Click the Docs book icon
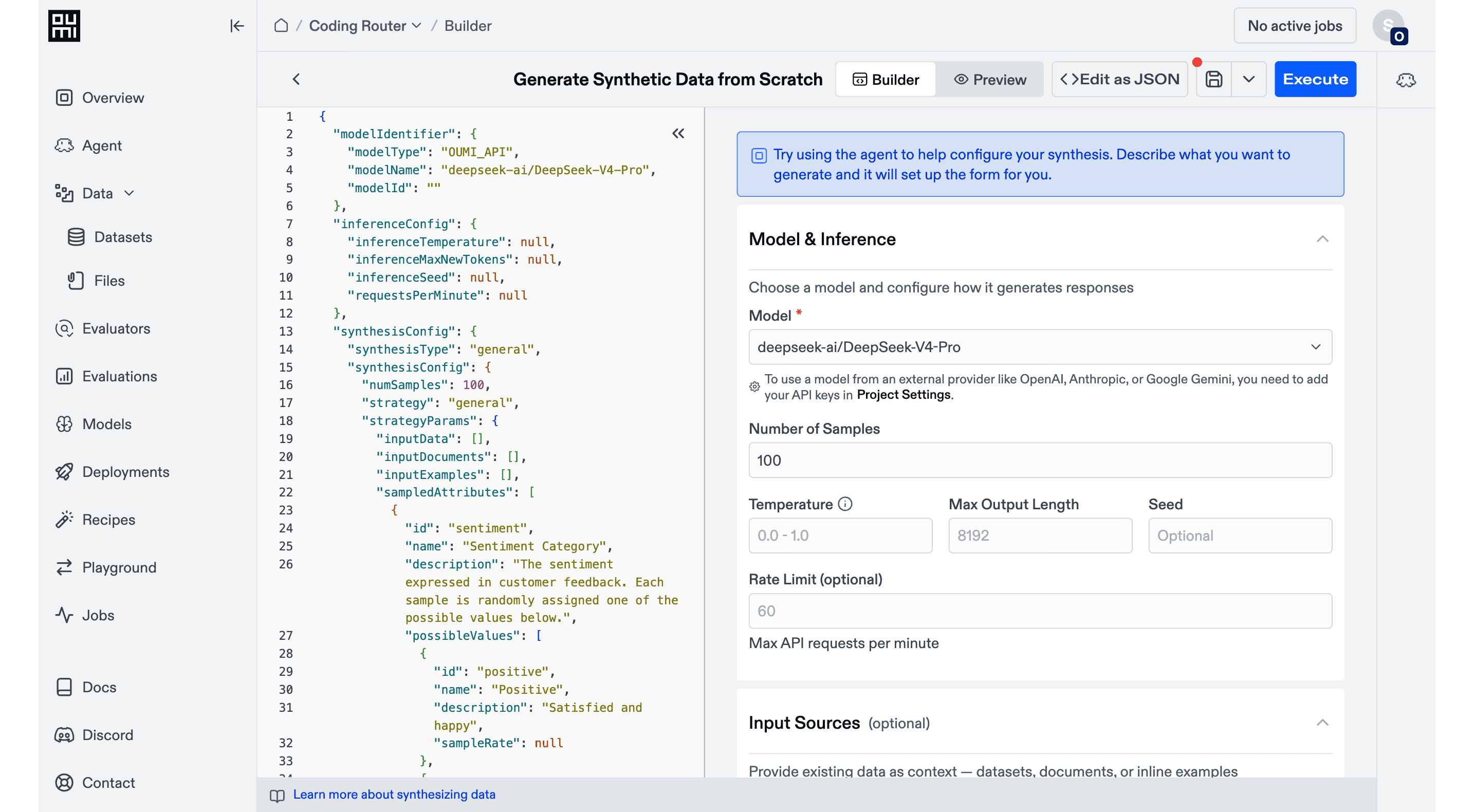 [64, 687]
